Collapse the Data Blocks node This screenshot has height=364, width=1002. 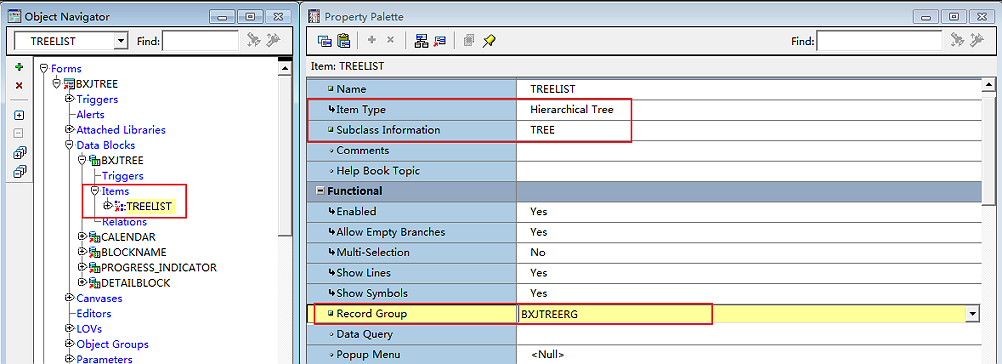69,145
